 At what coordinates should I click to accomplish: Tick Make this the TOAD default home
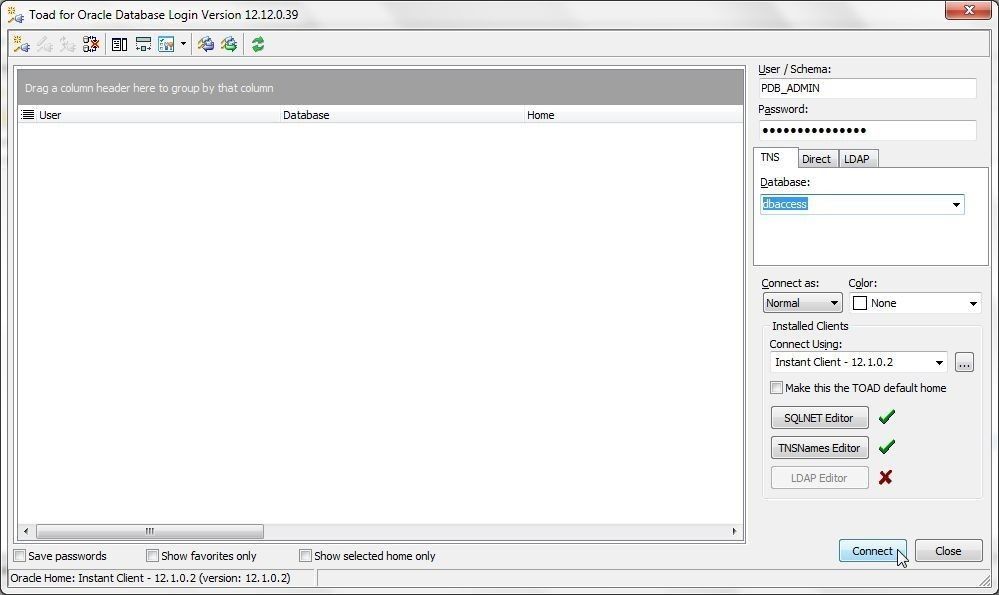point(776,387)
